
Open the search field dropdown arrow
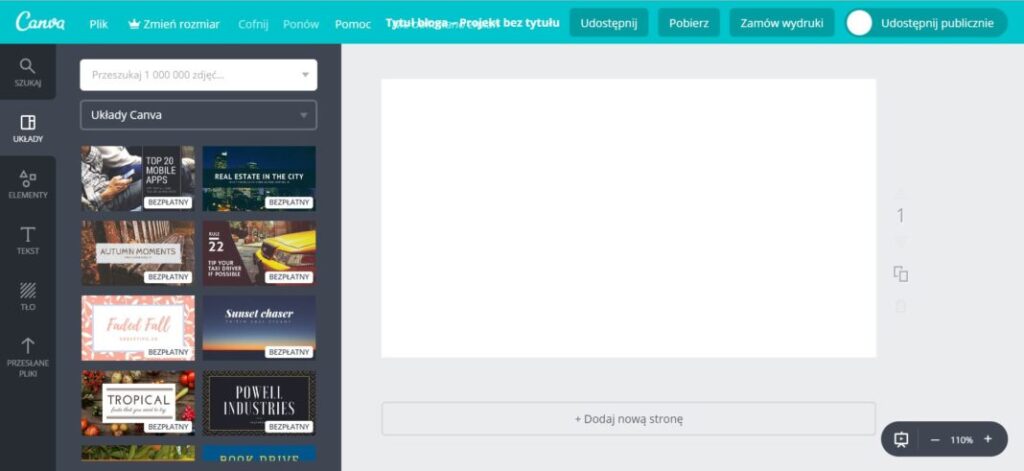pyautogui.click(x=305, y=75)
